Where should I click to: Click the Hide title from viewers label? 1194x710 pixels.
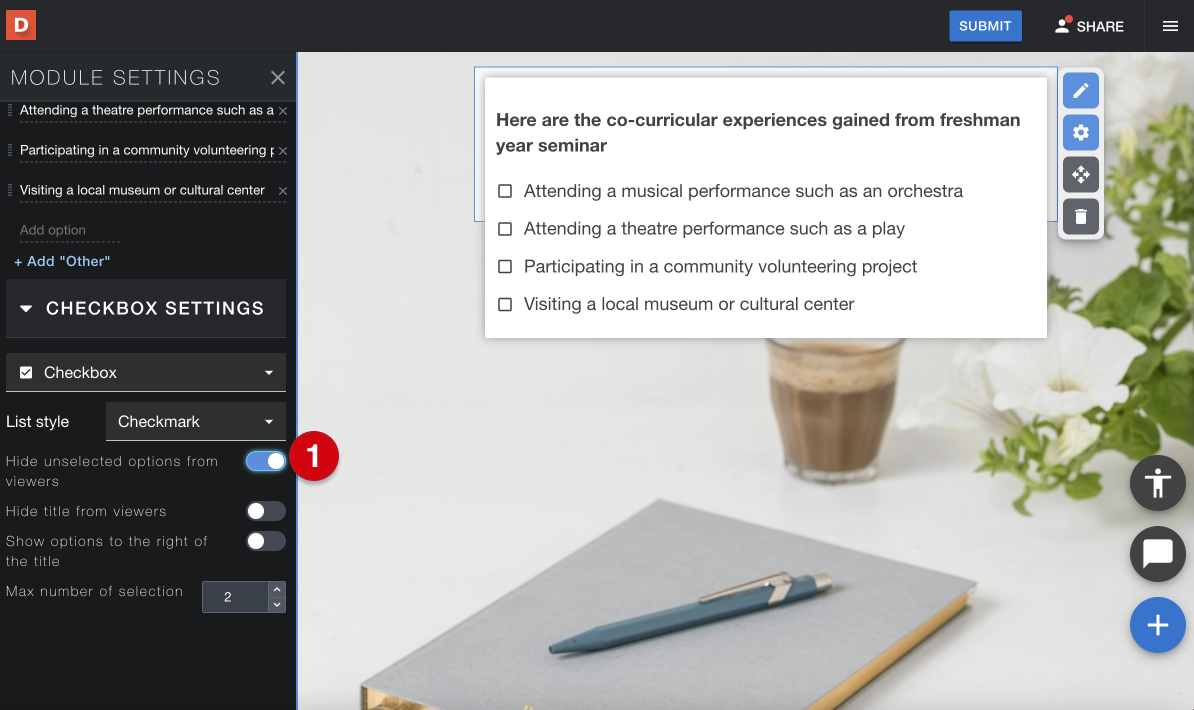point(86,511)
